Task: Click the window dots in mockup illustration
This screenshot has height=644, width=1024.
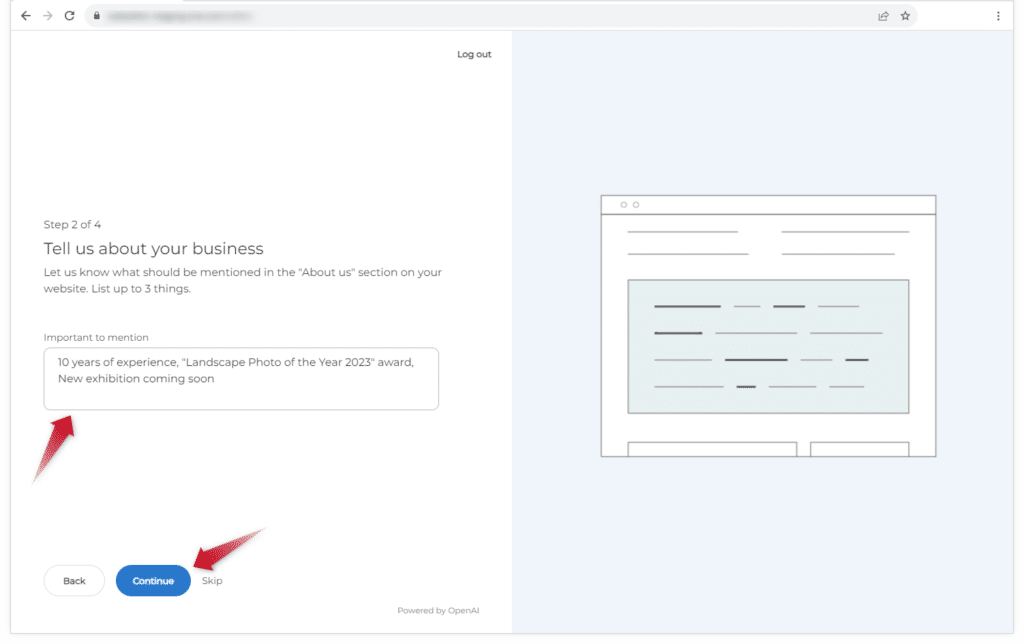Action: tap(629, 205)
